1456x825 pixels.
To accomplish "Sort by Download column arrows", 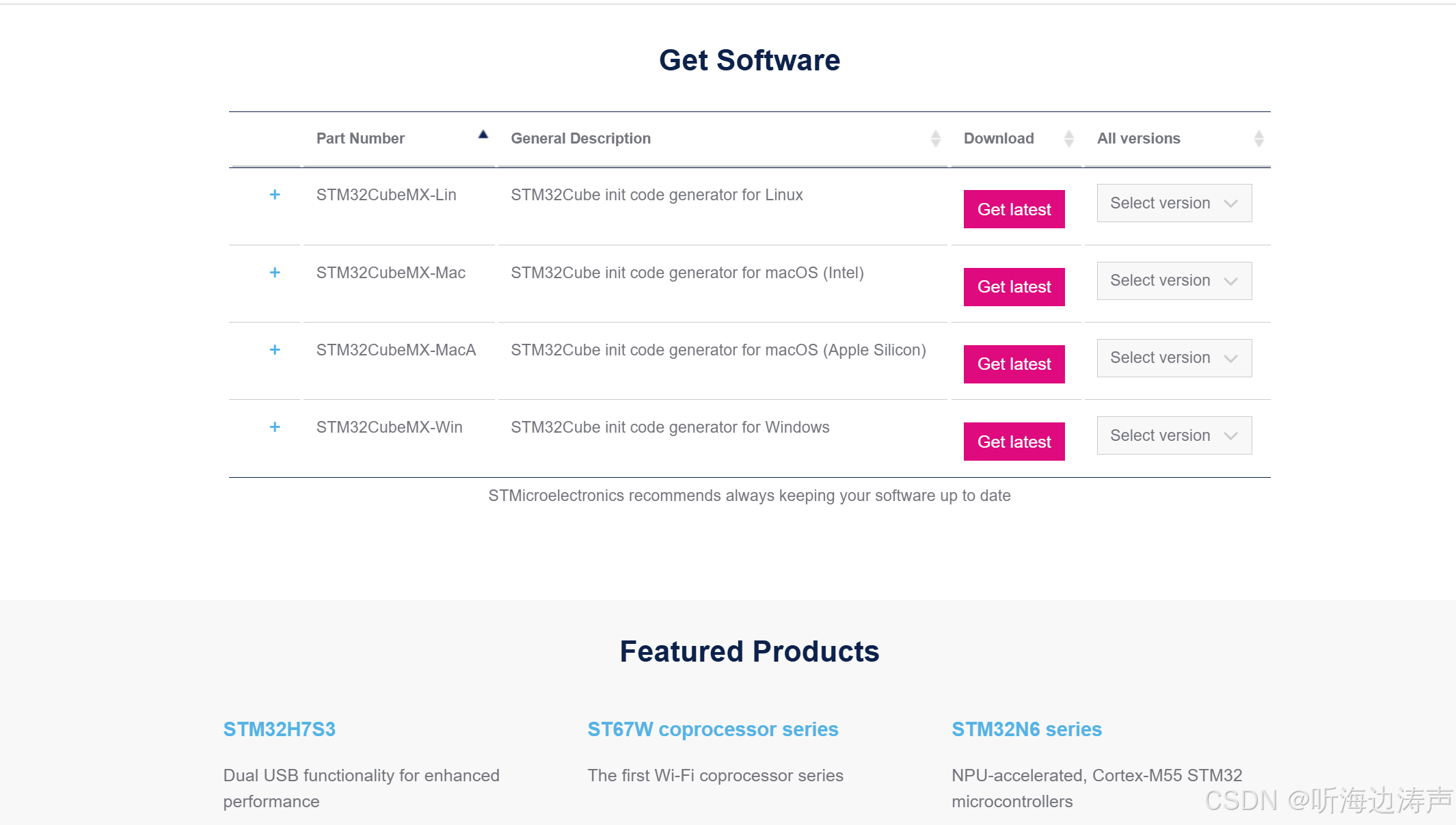I will click(1069, 139).
